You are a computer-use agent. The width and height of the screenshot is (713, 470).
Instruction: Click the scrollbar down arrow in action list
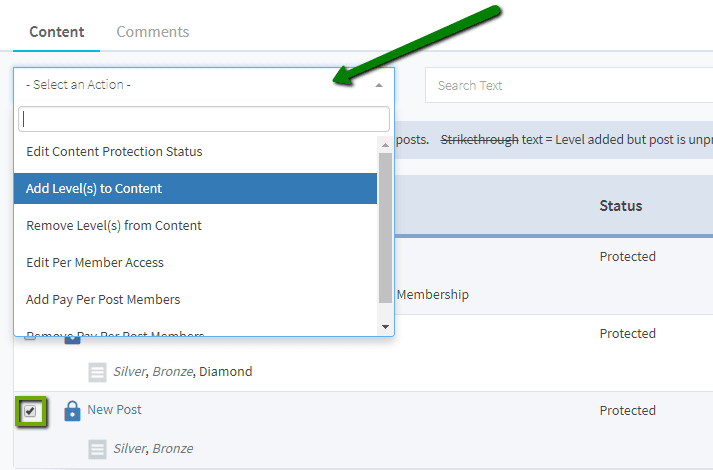385,326
